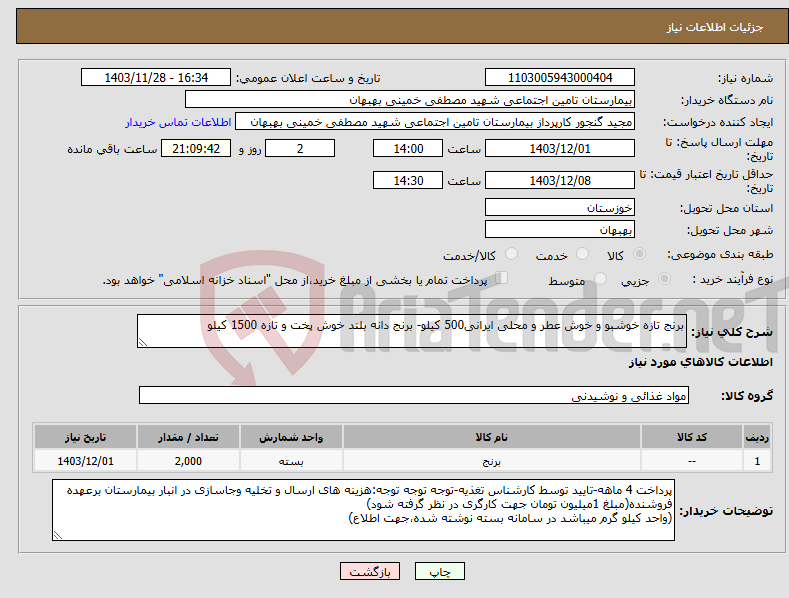The width and height of the screenshot is (789, 598).
Task: Click the table date cell 1403/12/01
Action: (85, 461)
